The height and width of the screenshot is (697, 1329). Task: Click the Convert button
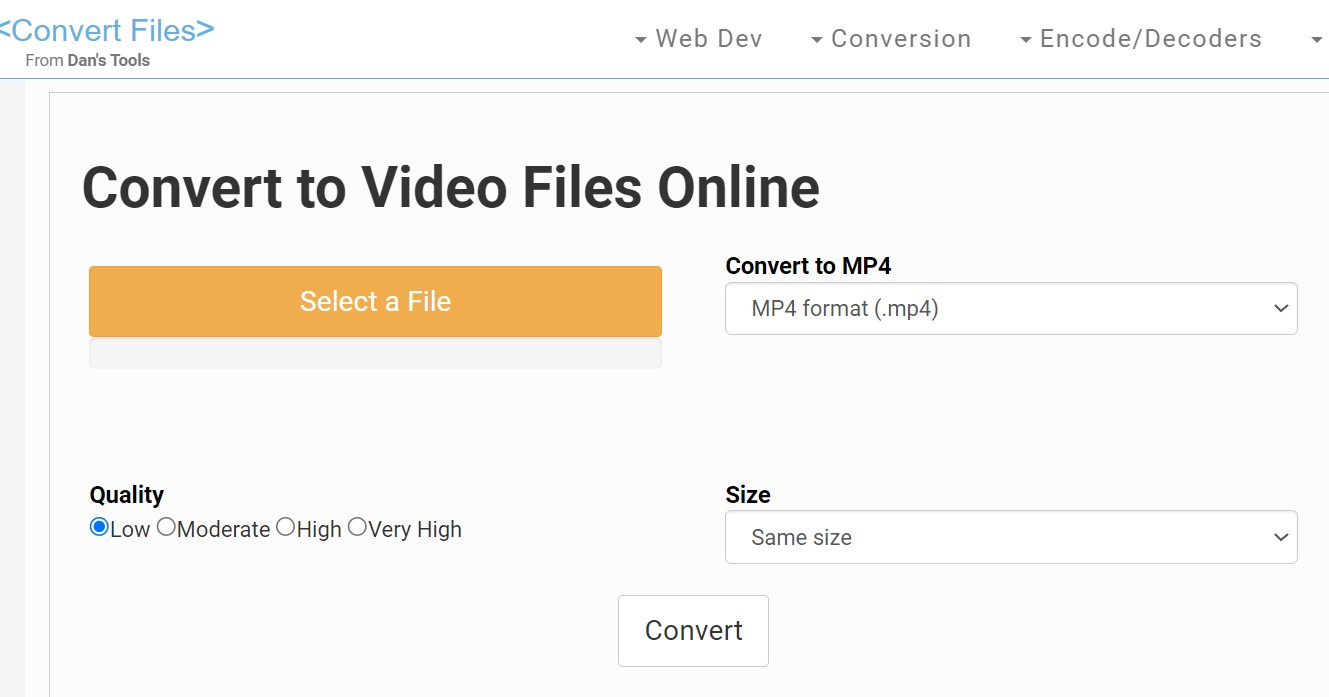pos(693,631)
